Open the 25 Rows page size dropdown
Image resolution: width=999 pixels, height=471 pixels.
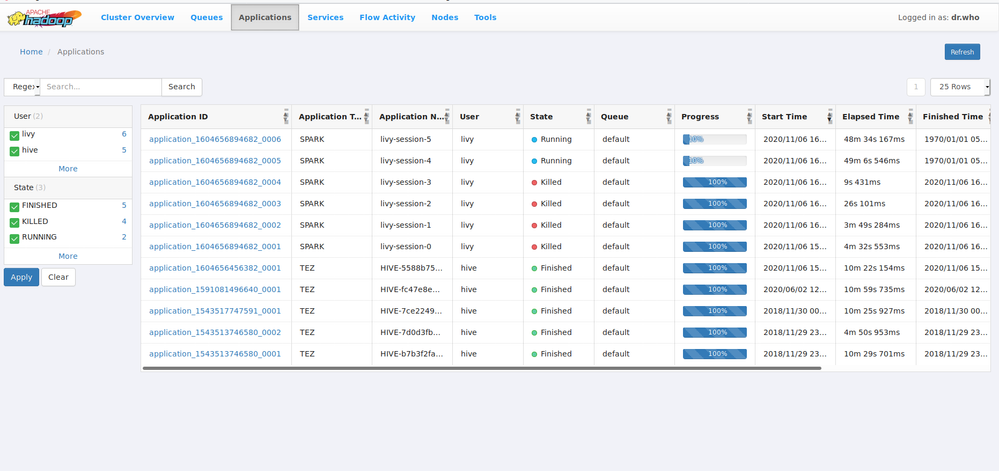tap(959, 87)
